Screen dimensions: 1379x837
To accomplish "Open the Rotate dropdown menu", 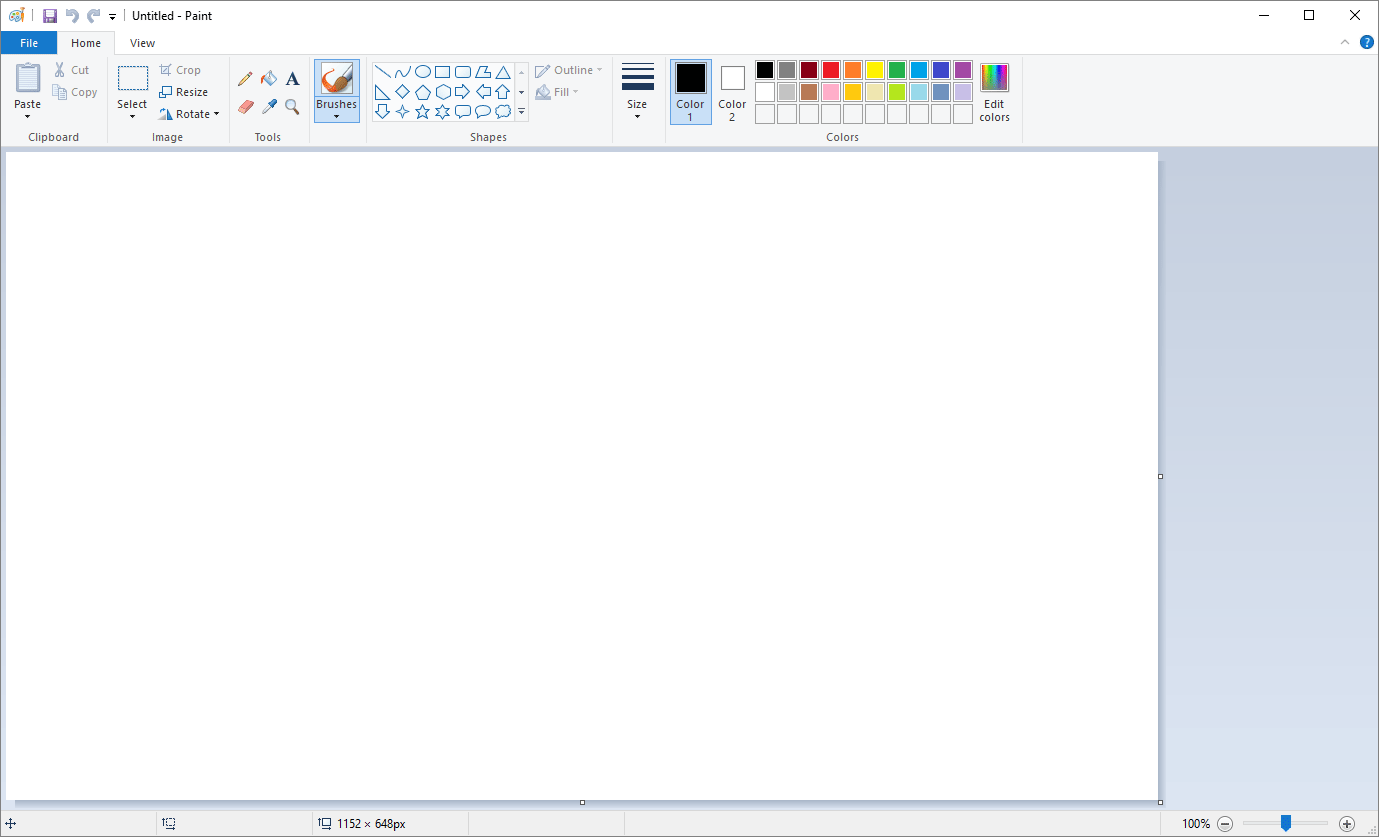I will [189, 114].
